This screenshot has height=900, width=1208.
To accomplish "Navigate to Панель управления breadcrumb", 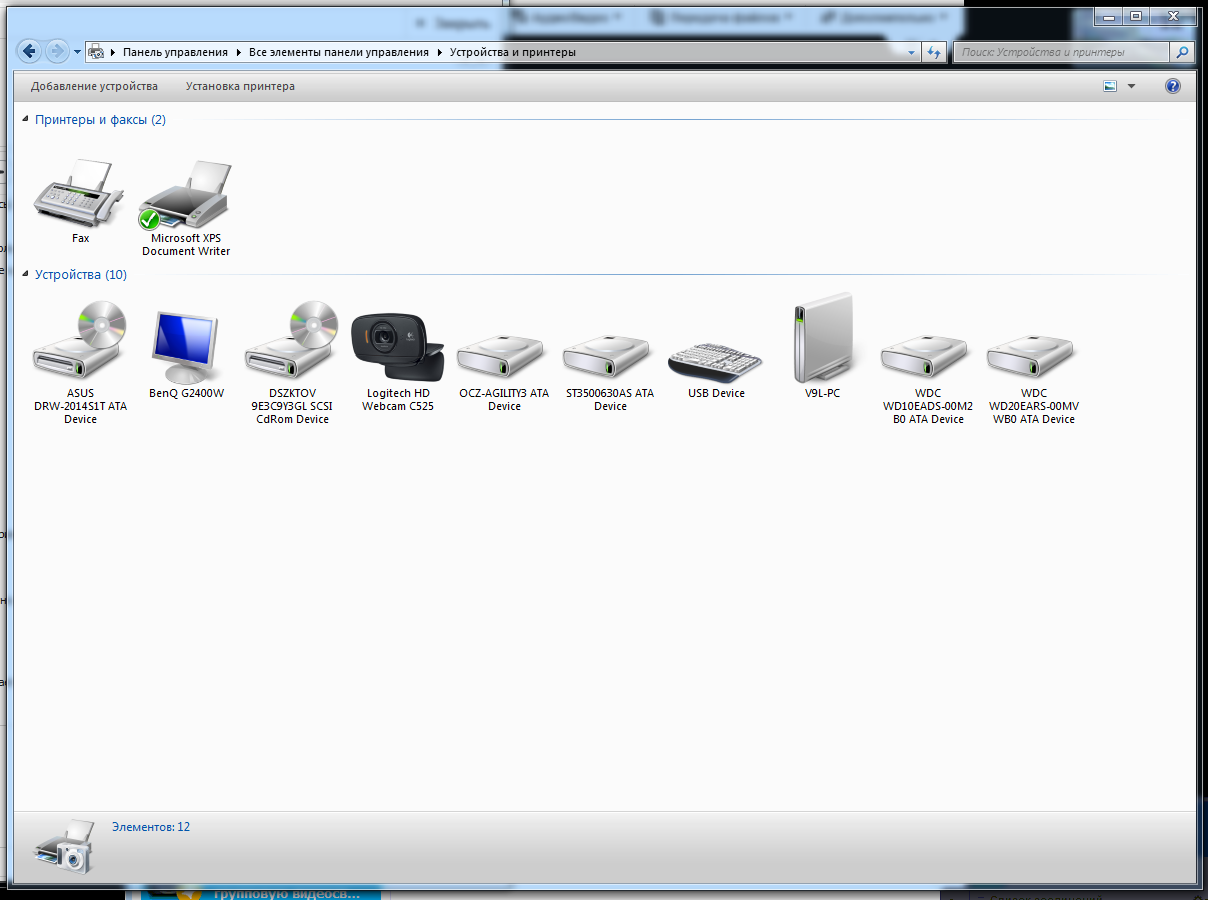I will 175,52.
